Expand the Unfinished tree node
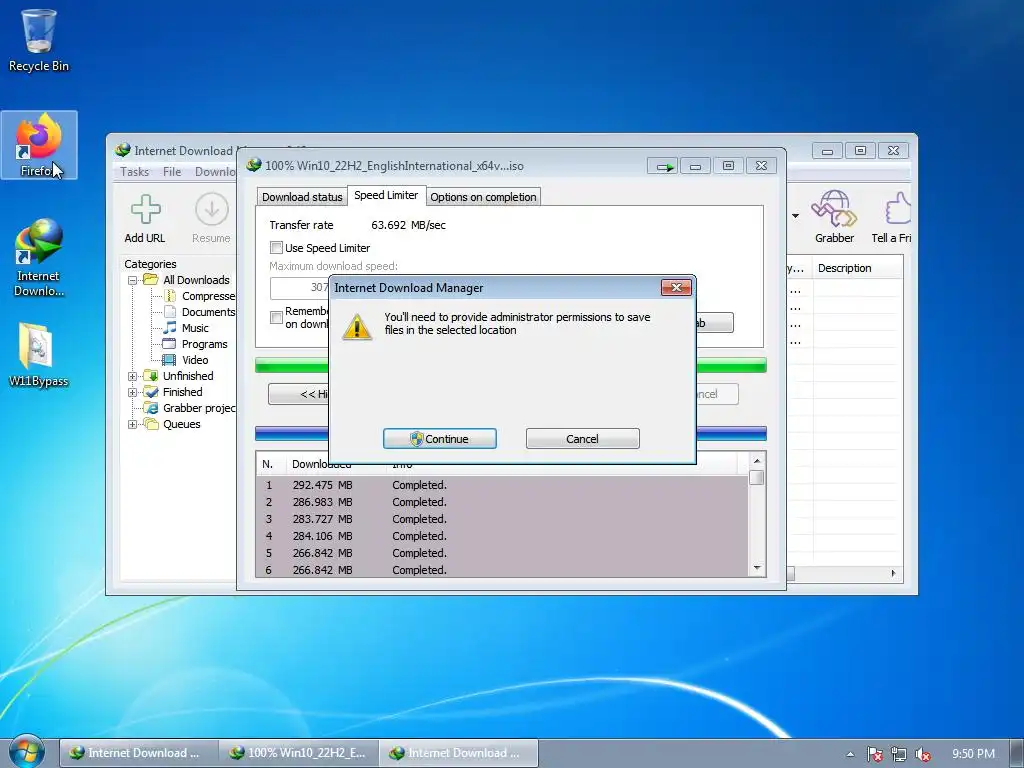The width and height of the screenshot is (1024, 768). point(133,376)
